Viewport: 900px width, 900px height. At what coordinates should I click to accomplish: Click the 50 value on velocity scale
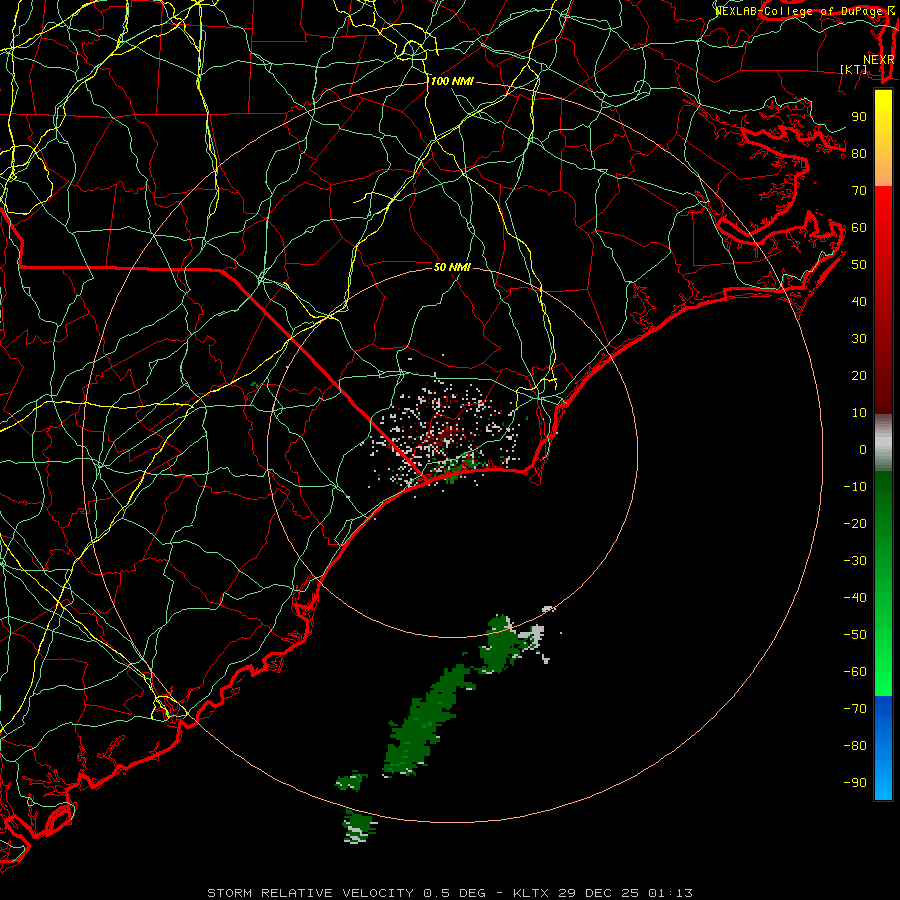point(859,265)
